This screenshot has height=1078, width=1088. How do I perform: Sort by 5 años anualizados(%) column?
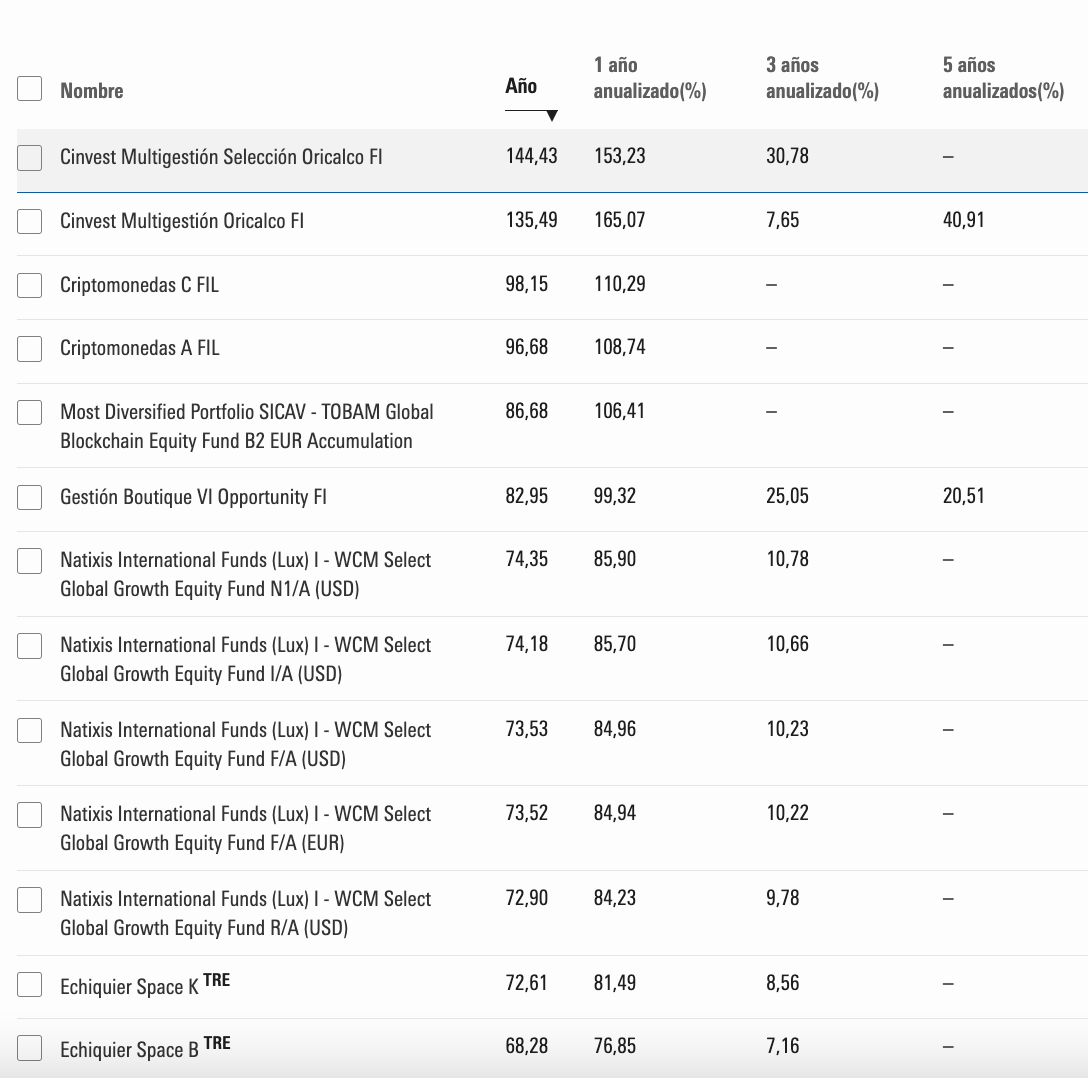coord(1003,78)
